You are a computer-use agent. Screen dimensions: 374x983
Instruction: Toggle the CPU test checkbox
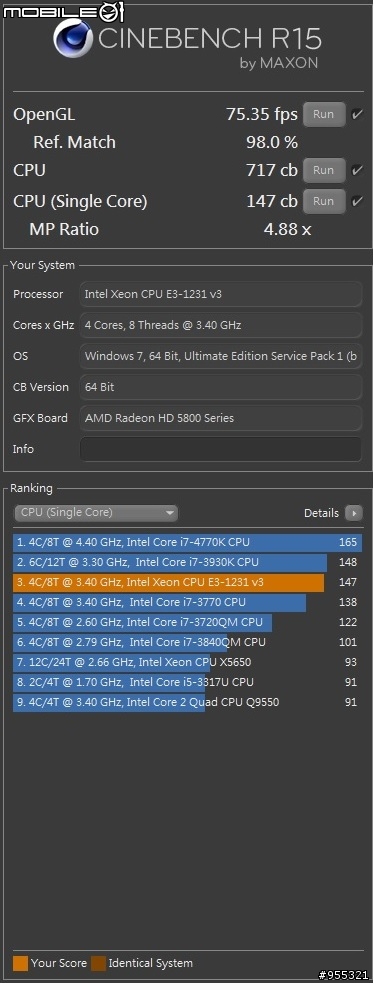tap(357, 170)
